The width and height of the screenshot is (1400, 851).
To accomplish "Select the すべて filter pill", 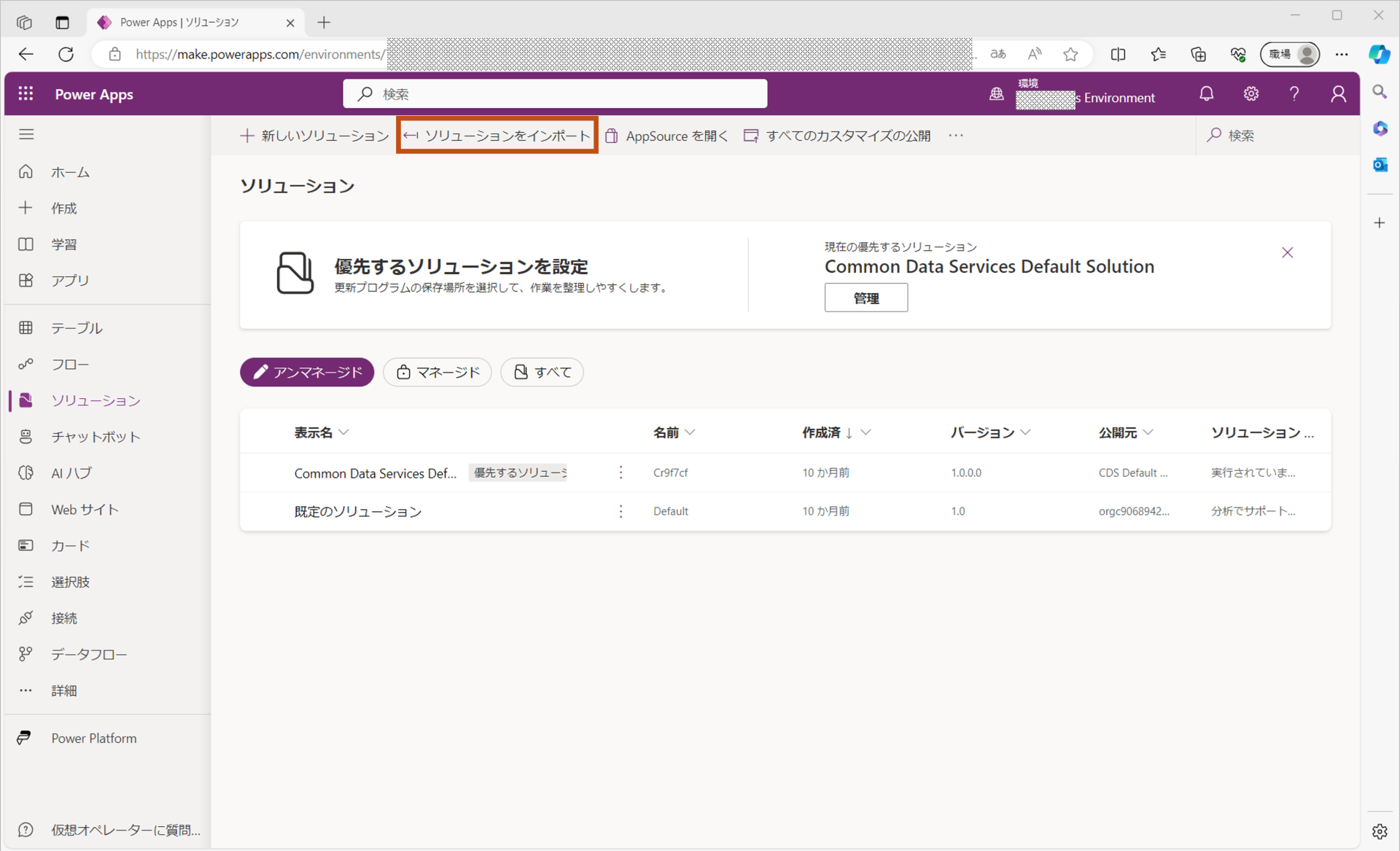I will (542, 372).
